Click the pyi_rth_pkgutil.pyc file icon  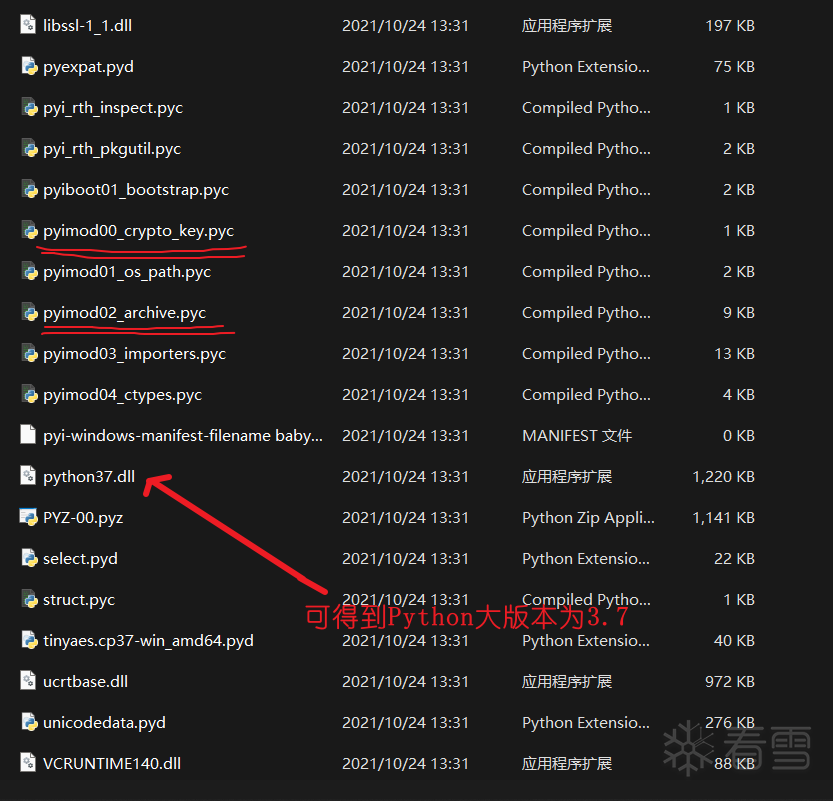coord(28,148)
